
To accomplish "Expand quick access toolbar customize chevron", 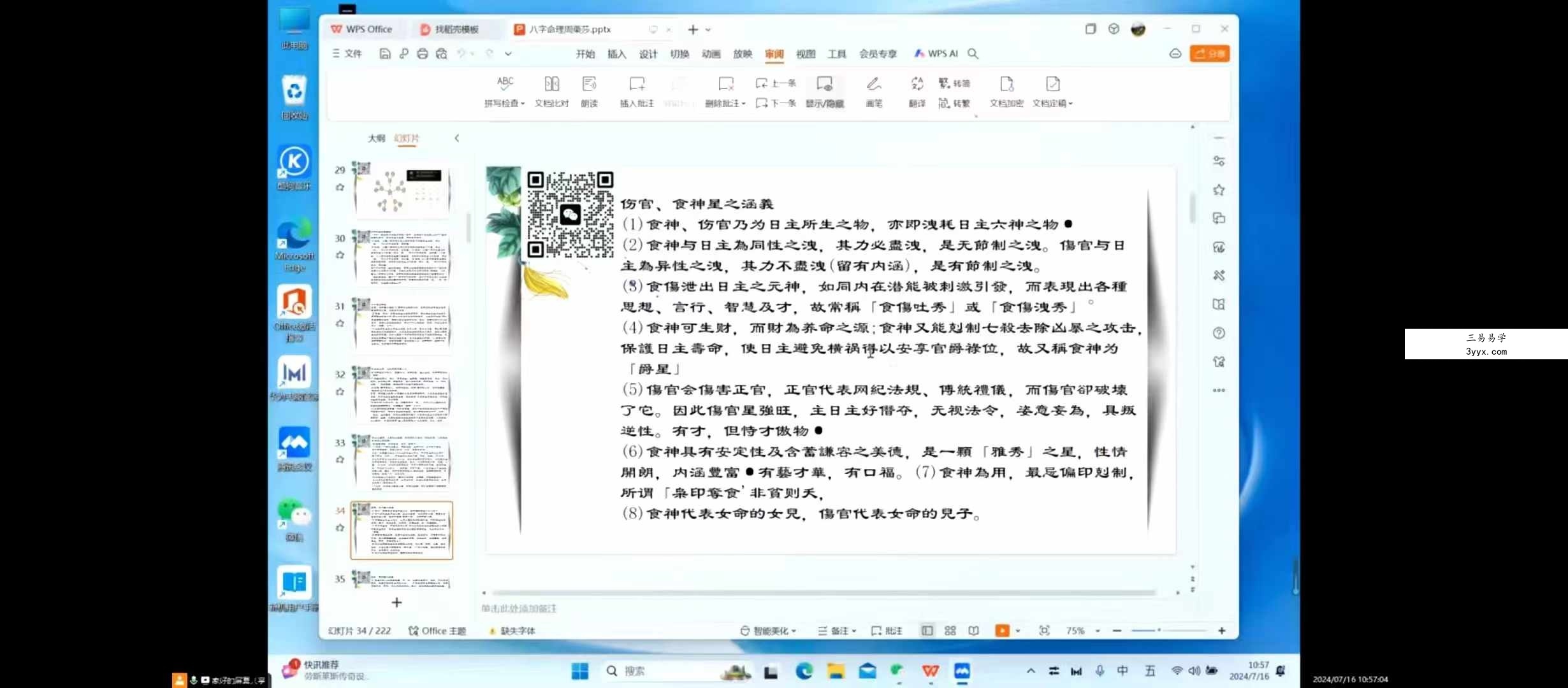I will pyautogui.click(x=508, y=54).
